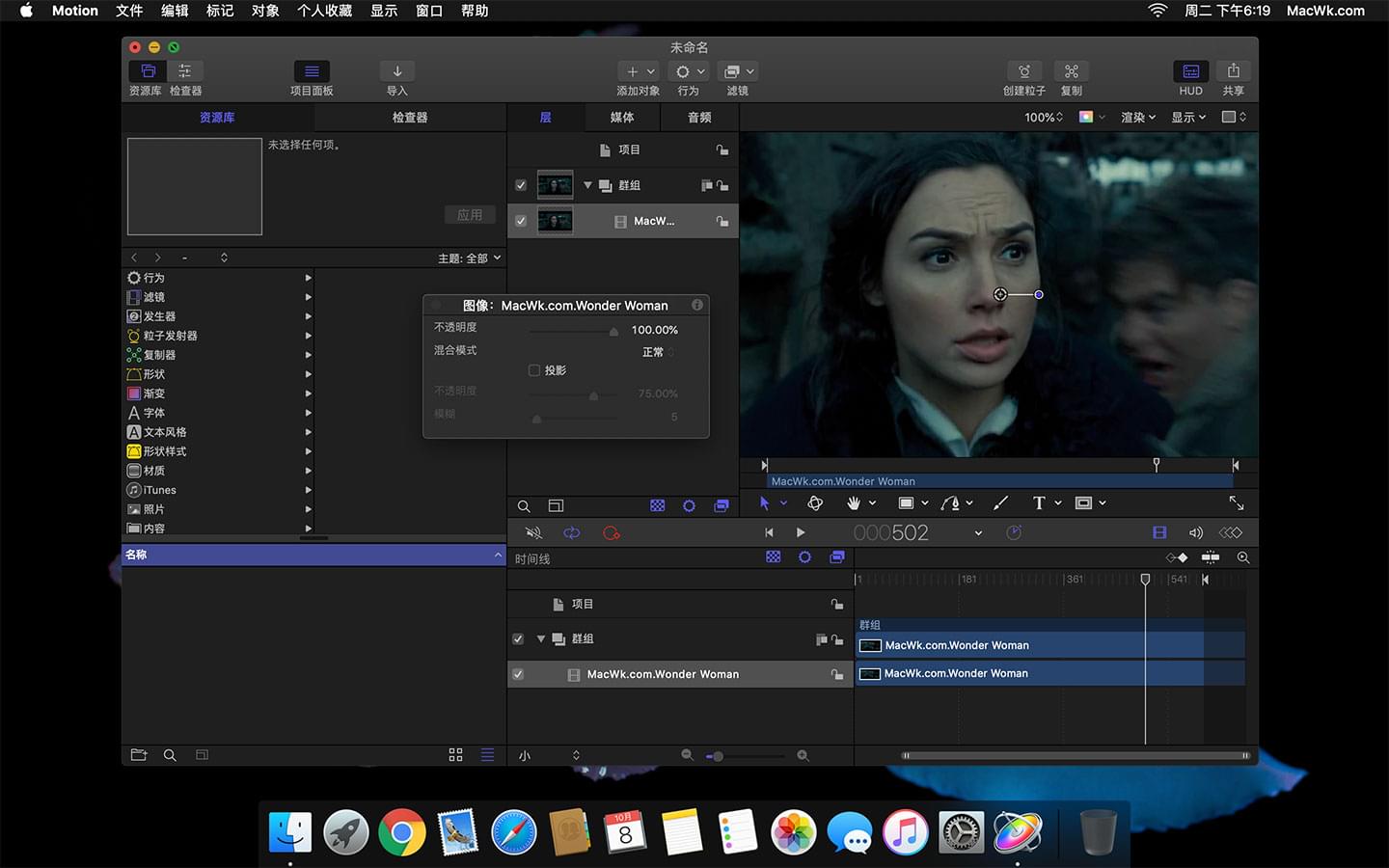Viewport: 1389px width, 868px height.
Task: Switch to the 媒体 media tab
Action: tap(622, 117)
